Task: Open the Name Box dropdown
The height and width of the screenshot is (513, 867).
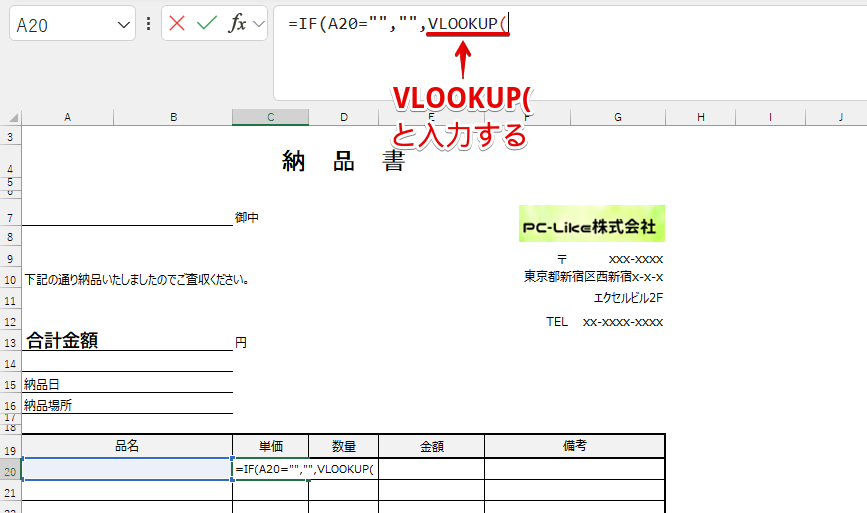Action: tap(123, 25)
